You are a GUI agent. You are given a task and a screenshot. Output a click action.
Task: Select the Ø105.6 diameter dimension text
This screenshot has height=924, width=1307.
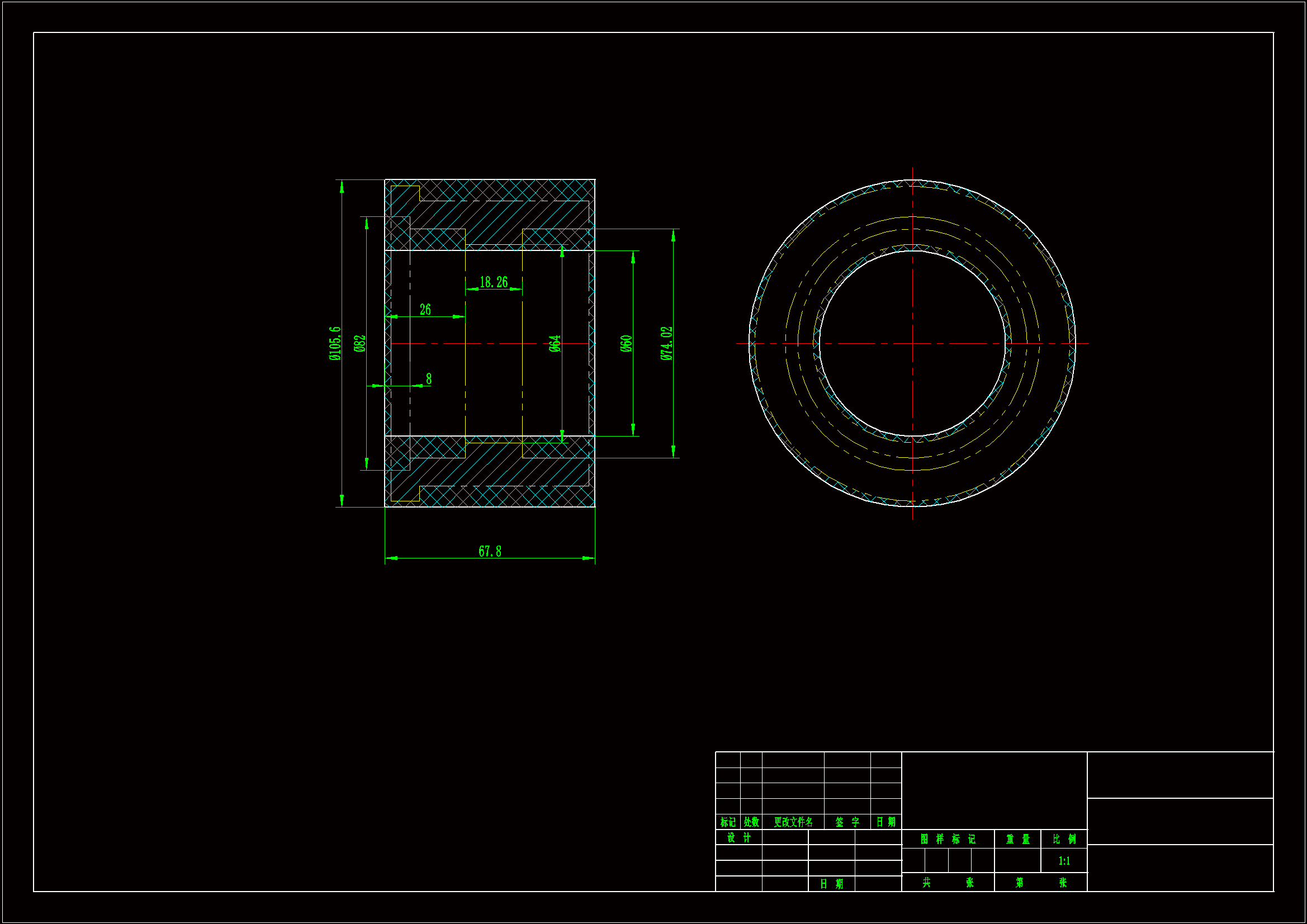[x=335, y=343]
